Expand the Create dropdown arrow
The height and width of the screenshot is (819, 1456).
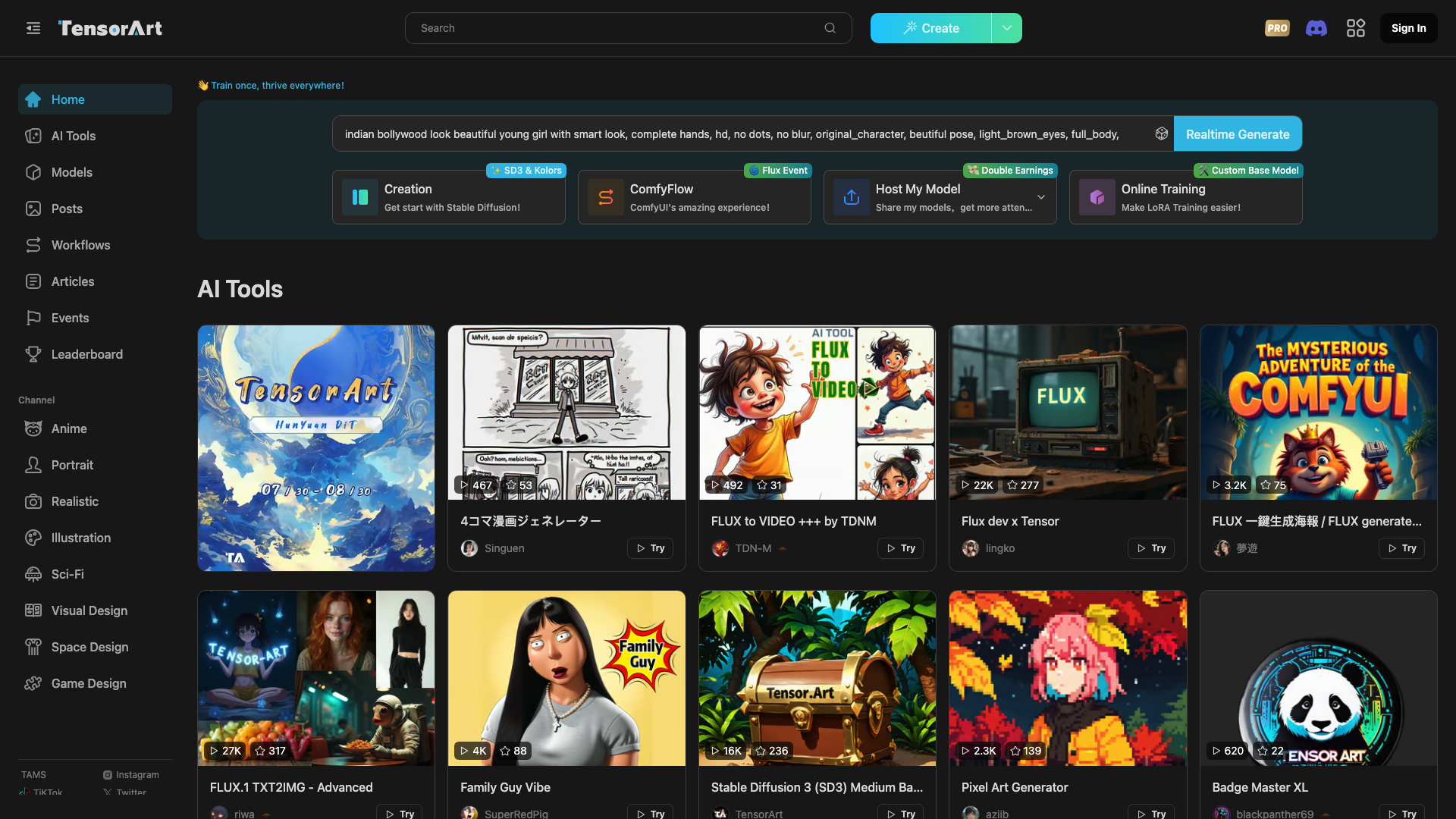click(x=1007, y=28)
